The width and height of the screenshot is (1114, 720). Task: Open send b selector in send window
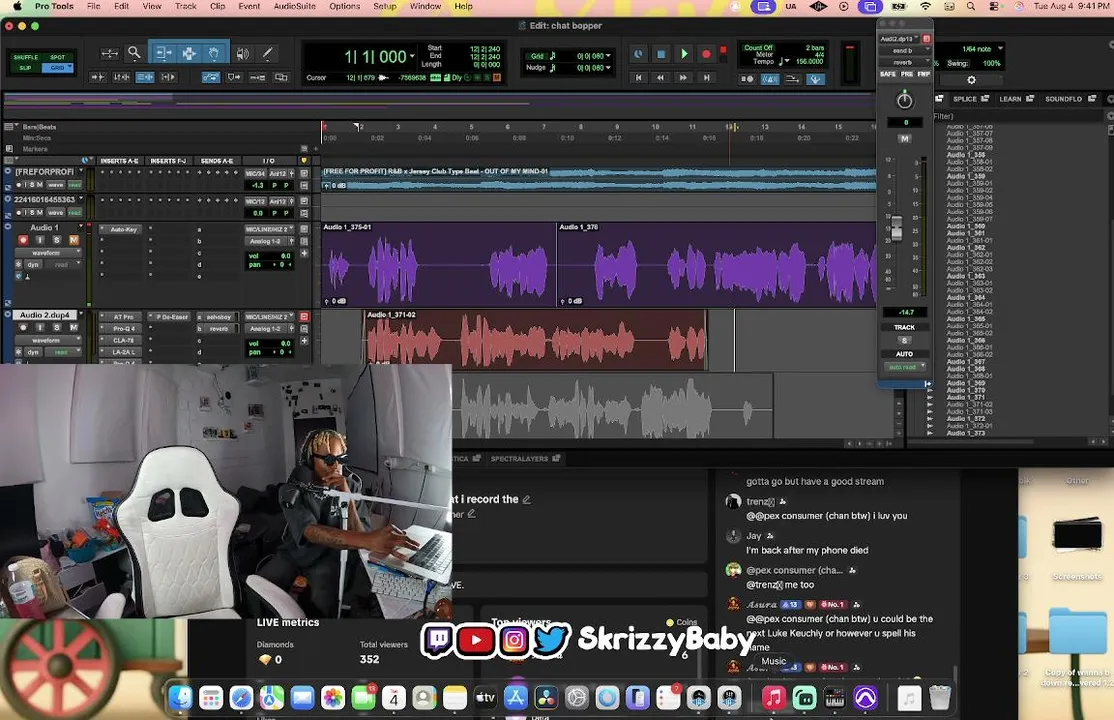point(905,50)
